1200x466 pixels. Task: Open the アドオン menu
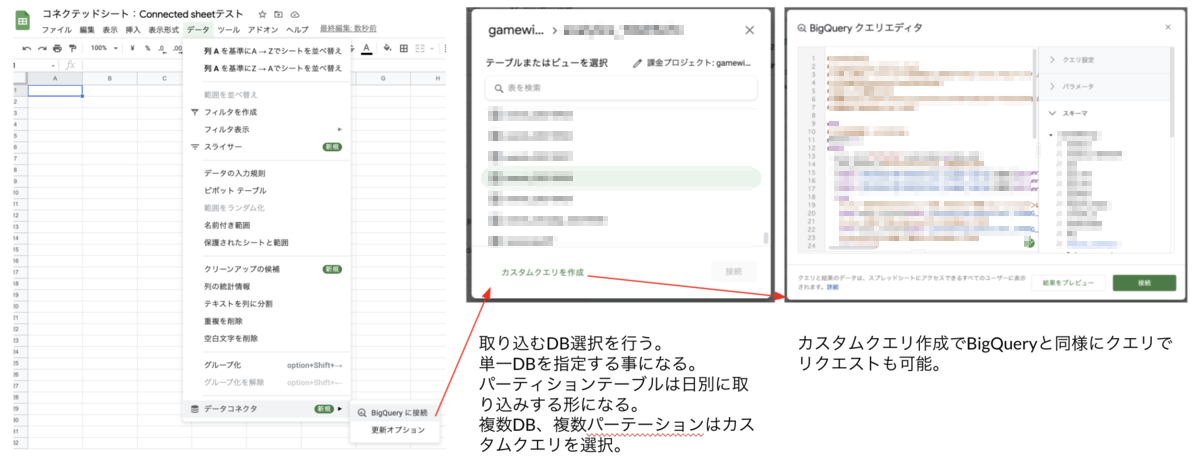(x=263, y=30)
